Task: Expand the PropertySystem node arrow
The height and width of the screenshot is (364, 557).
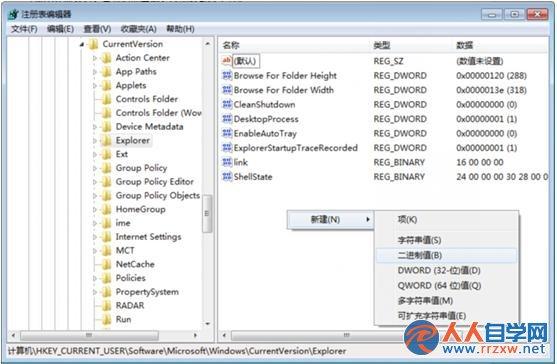Action: (x=94, y=292)
